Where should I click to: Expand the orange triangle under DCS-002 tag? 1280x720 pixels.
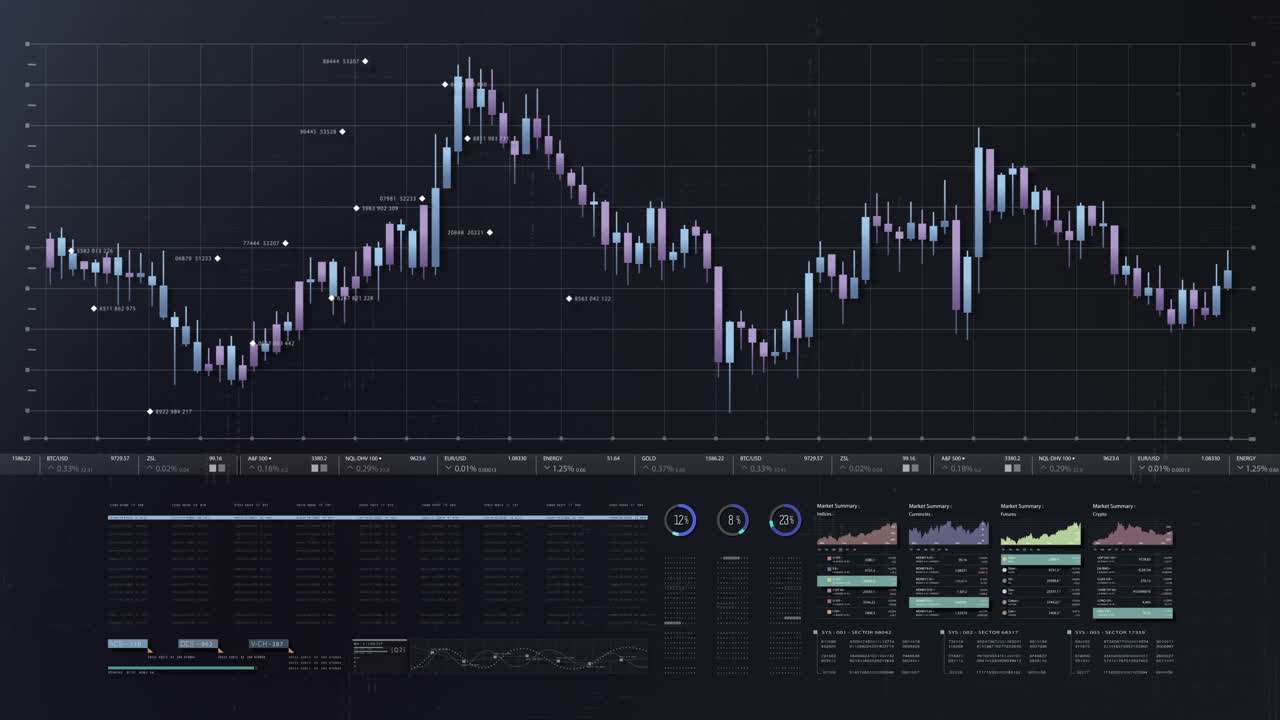tap(220, 651)
